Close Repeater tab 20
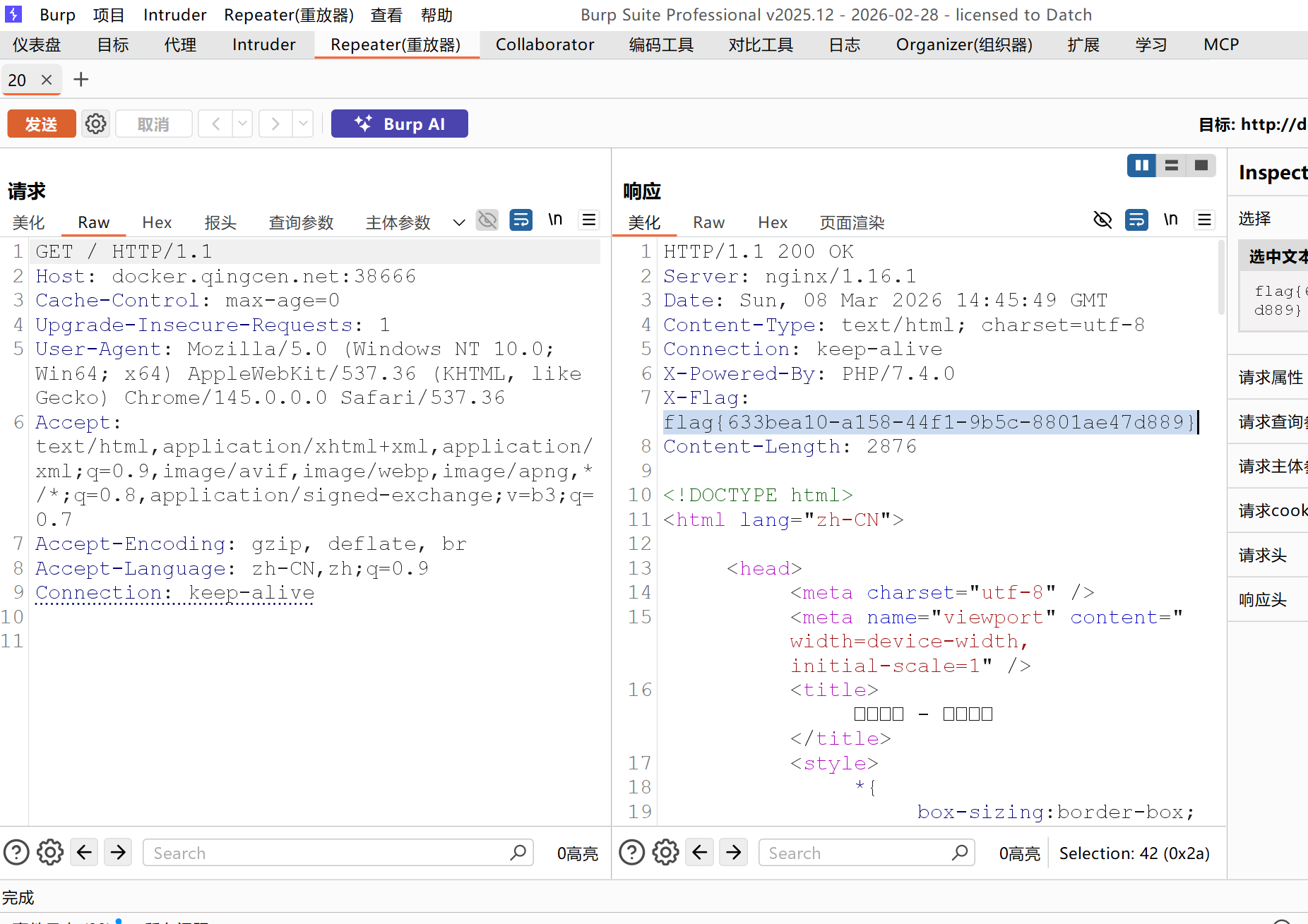This screenshot has width=1308, height=924. click(47, 80)
